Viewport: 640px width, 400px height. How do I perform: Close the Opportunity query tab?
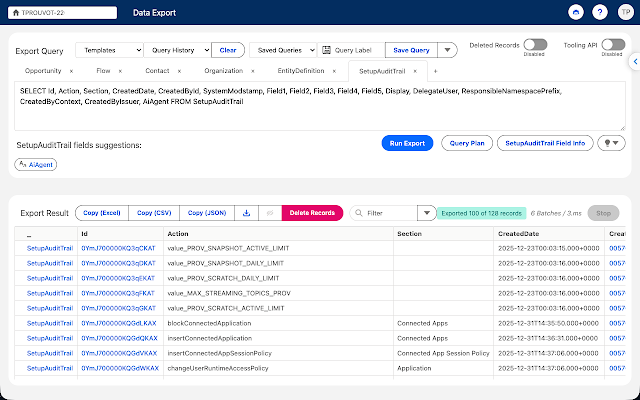(71, 71)
